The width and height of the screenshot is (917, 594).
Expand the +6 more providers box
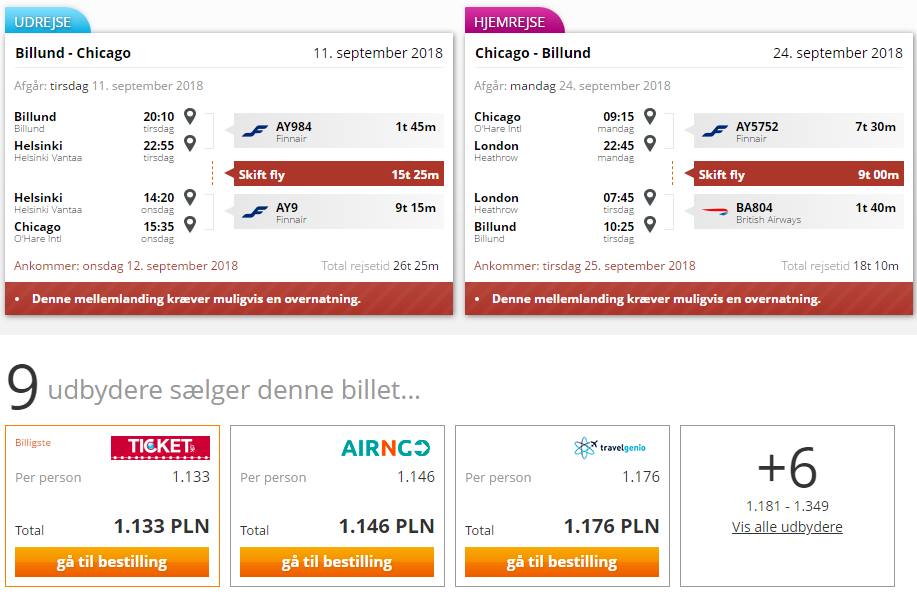click(x=787, y=506)
